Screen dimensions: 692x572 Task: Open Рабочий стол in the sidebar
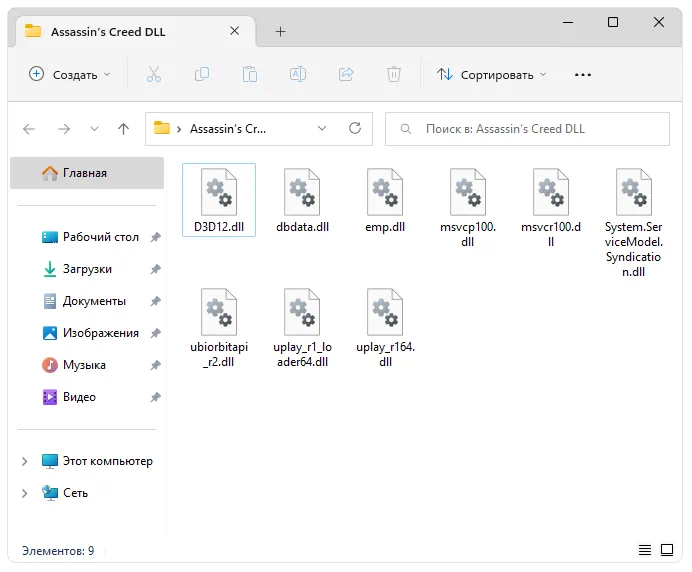click(90, 237)
